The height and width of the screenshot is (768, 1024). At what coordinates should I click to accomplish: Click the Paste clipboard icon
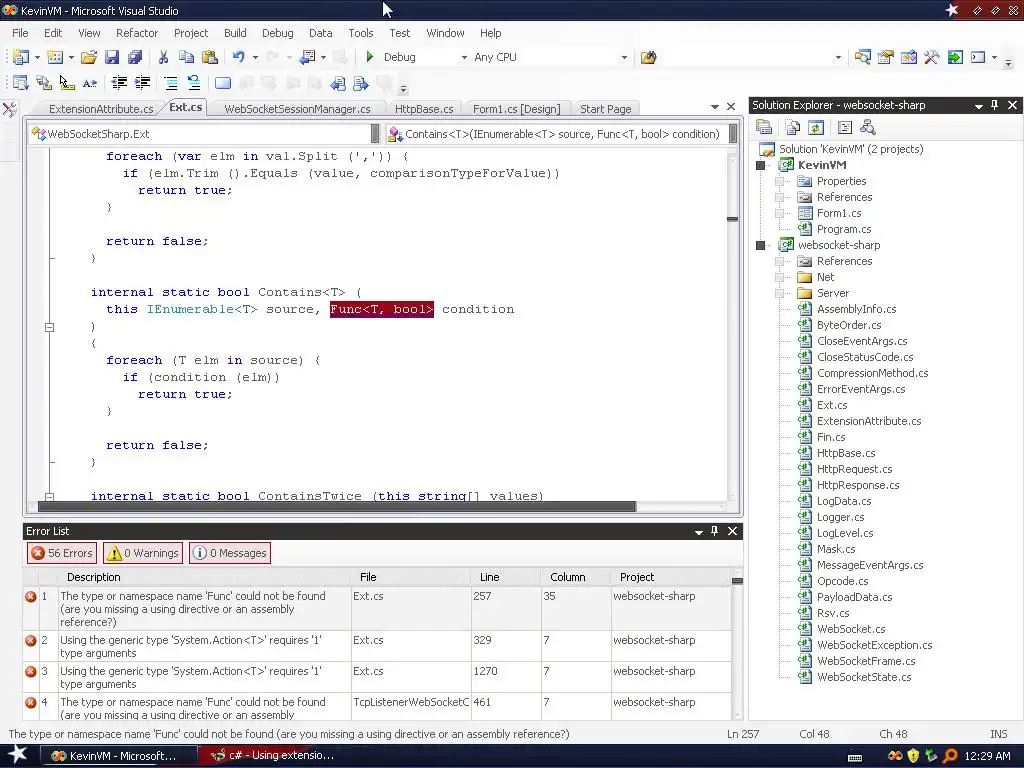pyautogui.click(x=210, y=57)
